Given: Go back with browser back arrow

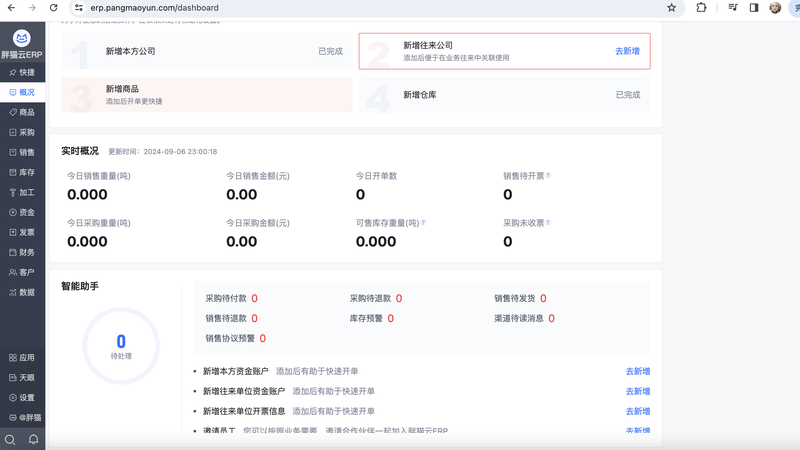Looking at the screenshot, I should click(x=11, y=8).
